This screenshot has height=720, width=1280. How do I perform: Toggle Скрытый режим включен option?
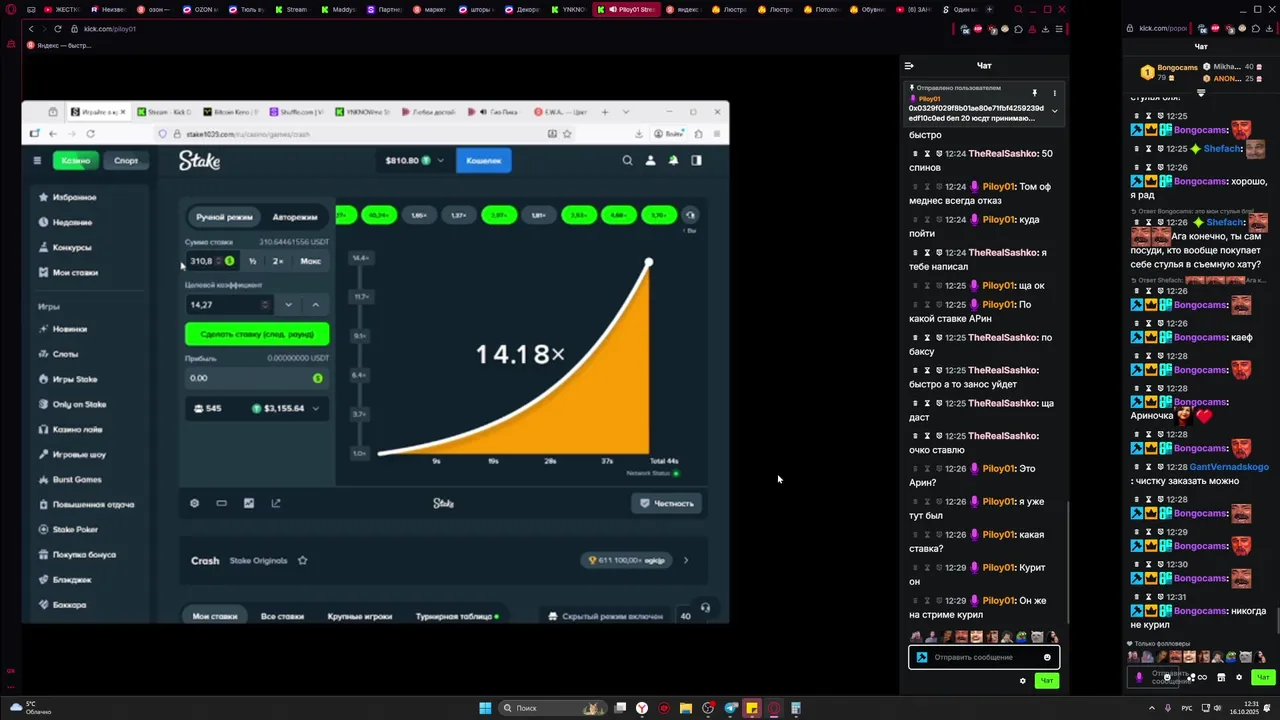click(x=605, y=616)
